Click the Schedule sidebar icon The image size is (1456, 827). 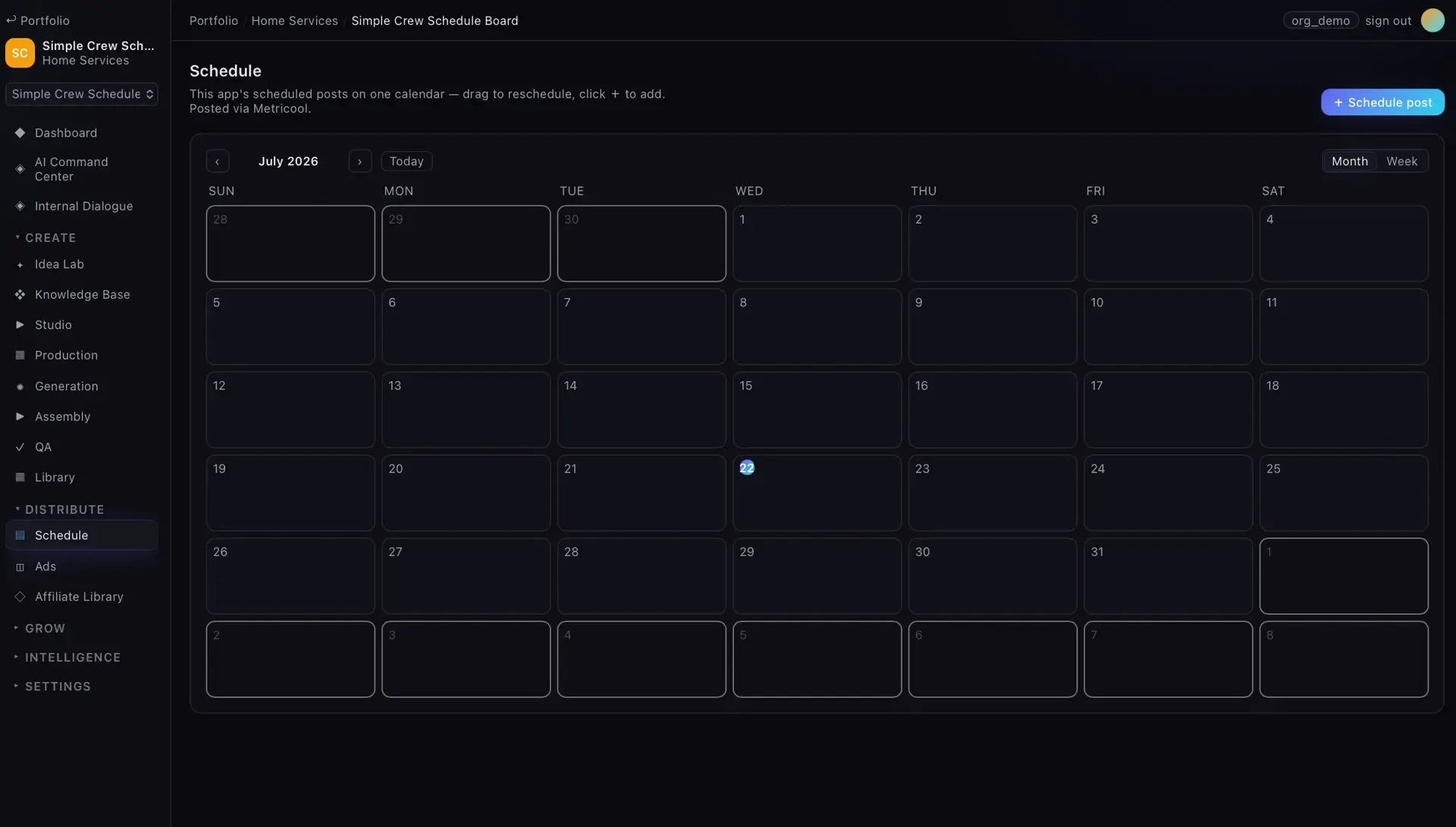point(20,535)
